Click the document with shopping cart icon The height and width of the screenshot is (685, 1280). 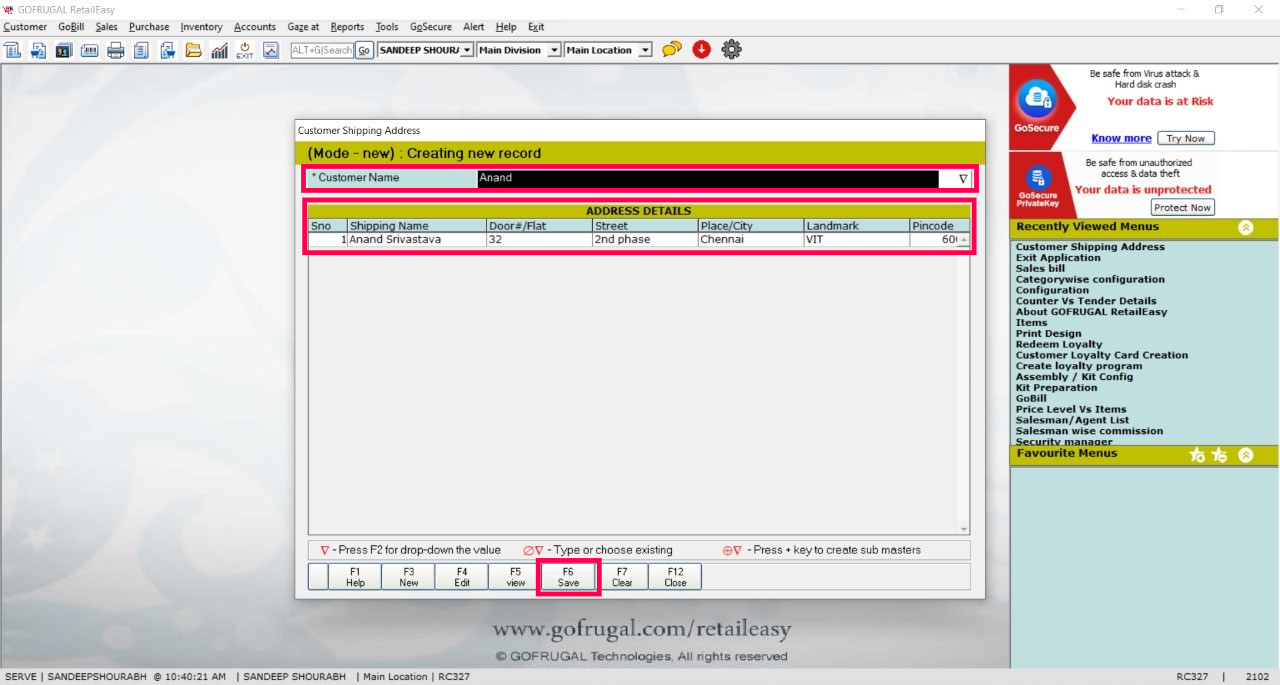point(168,50)
